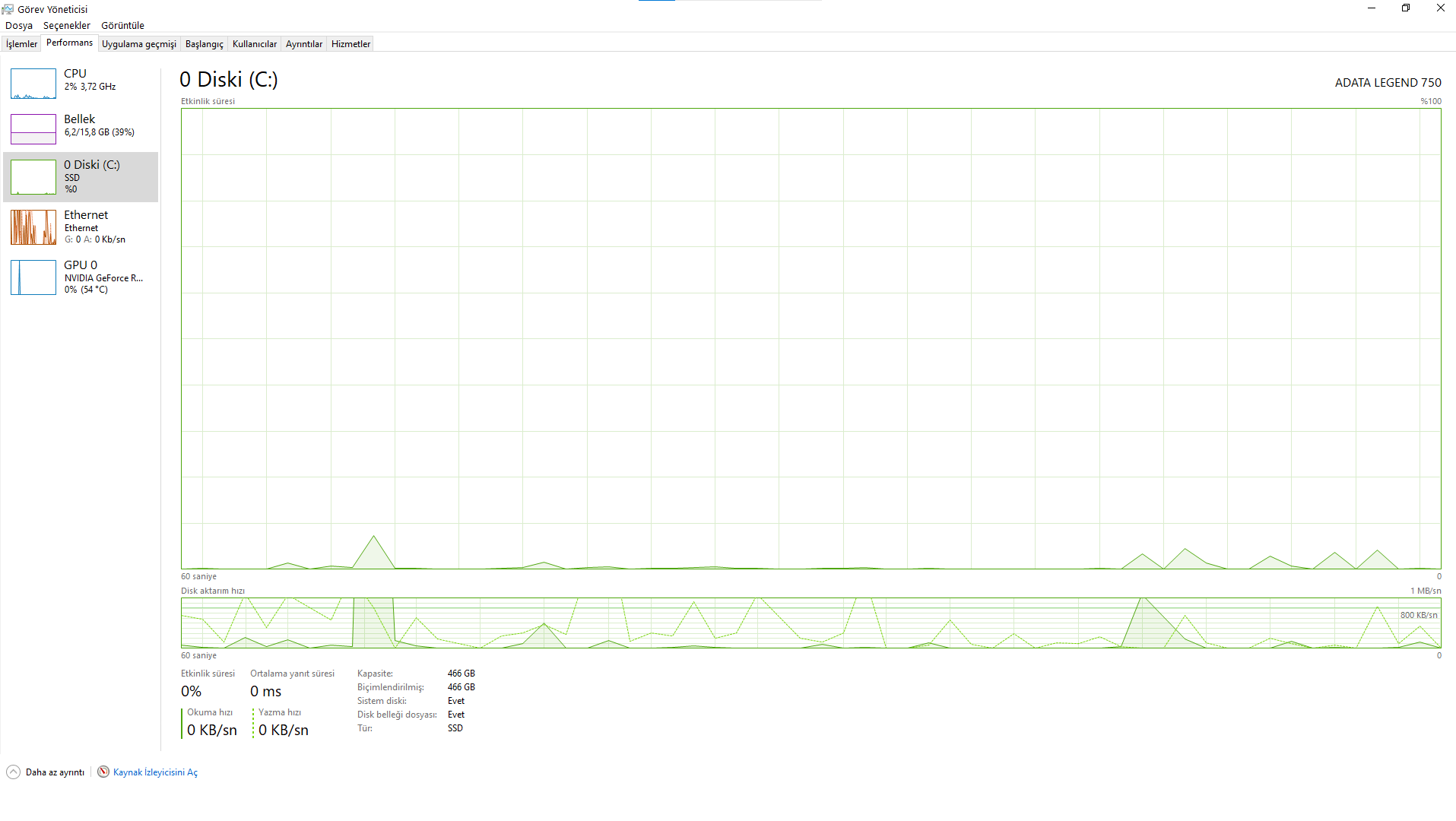Select the CPU label in sidebar
This screenshot has width=1456, height=821.
[x=75, y=74]
